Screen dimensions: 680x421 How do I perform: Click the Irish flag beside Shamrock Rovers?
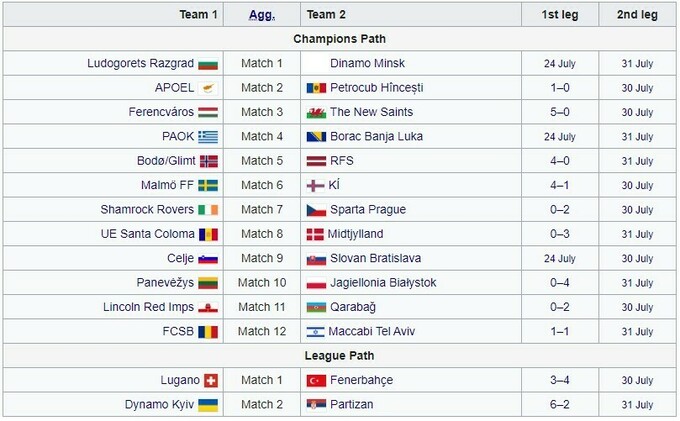[x=208, y=210]
